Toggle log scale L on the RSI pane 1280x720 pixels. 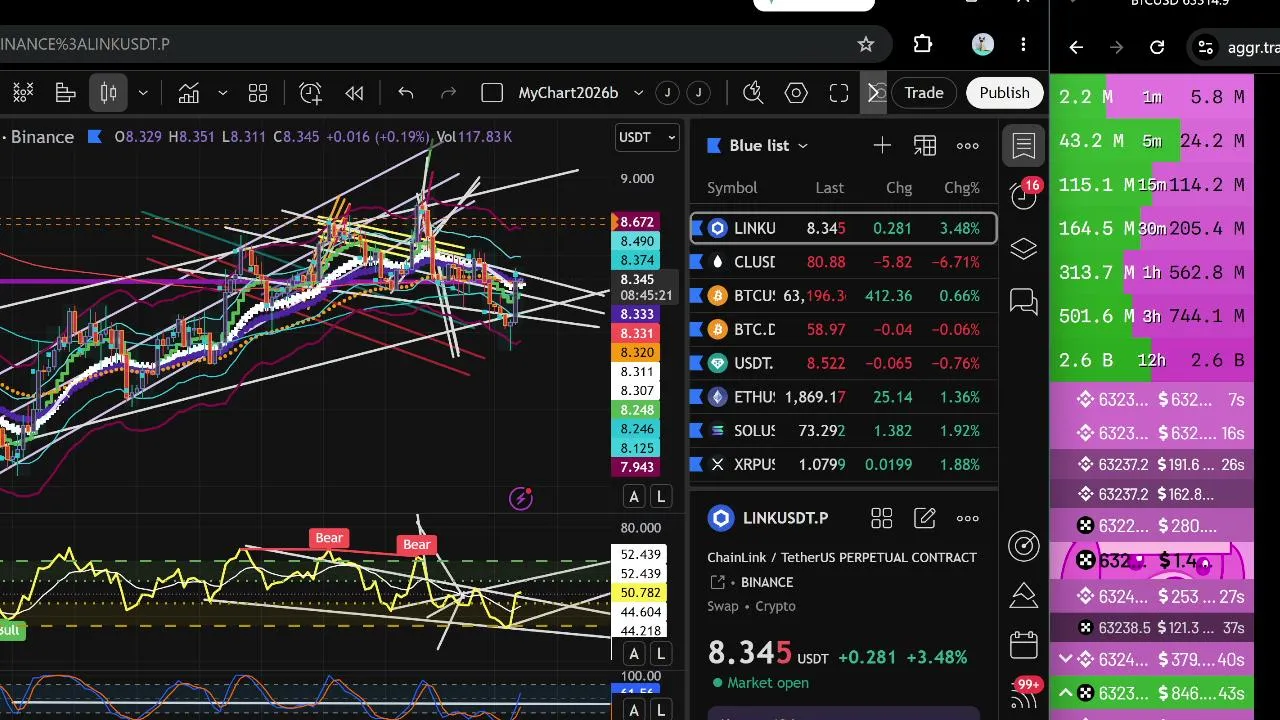pyautogui.click(x=661, y=654)
